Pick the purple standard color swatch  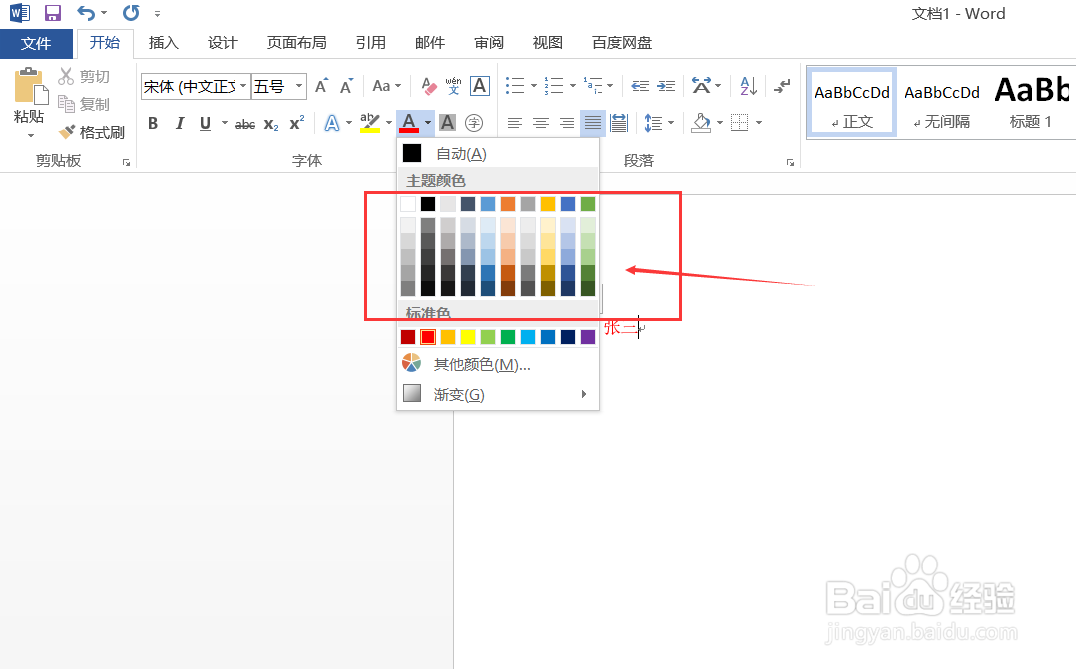pyautogui.click(x=588, y=337)
